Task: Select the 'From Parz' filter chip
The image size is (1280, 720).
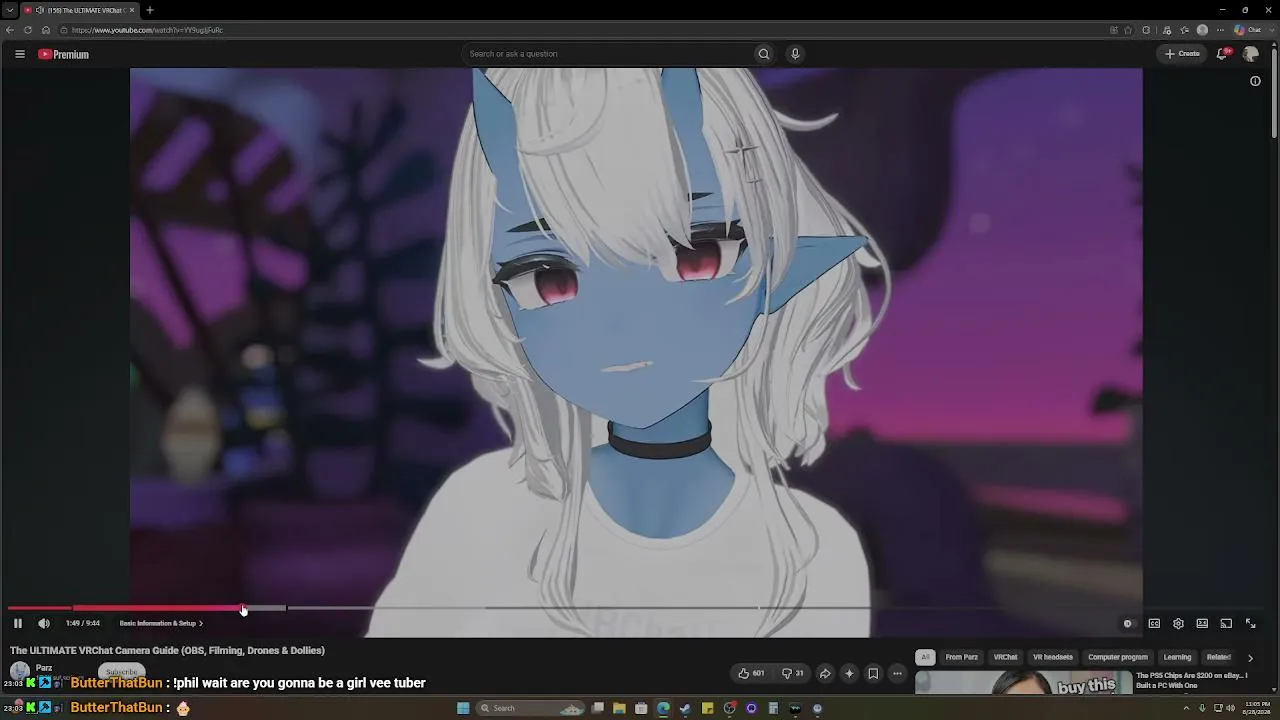Action: point(961,657)
